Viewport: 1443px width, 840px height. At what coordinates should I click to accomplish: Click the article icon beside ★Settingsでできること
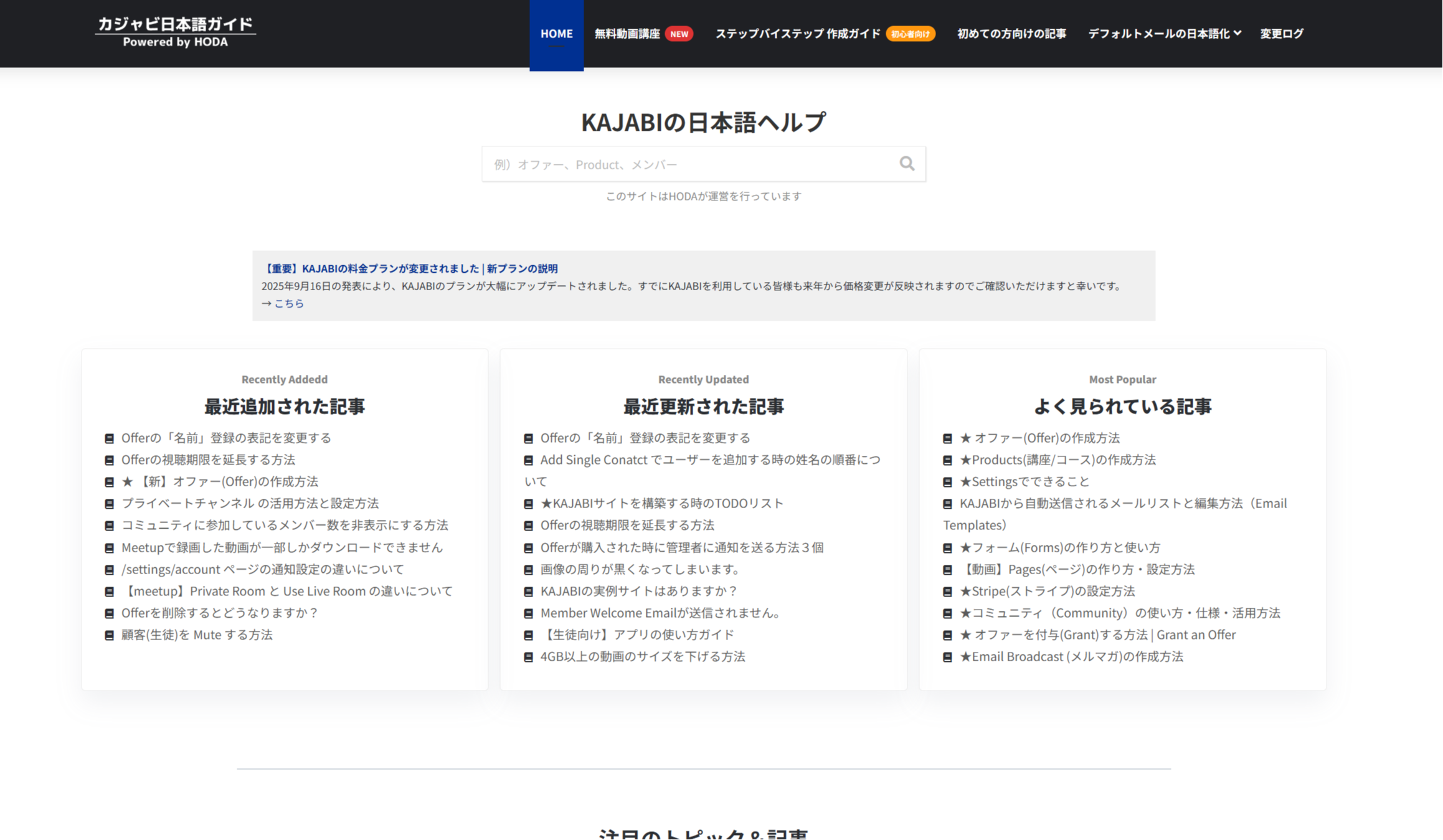947,481
